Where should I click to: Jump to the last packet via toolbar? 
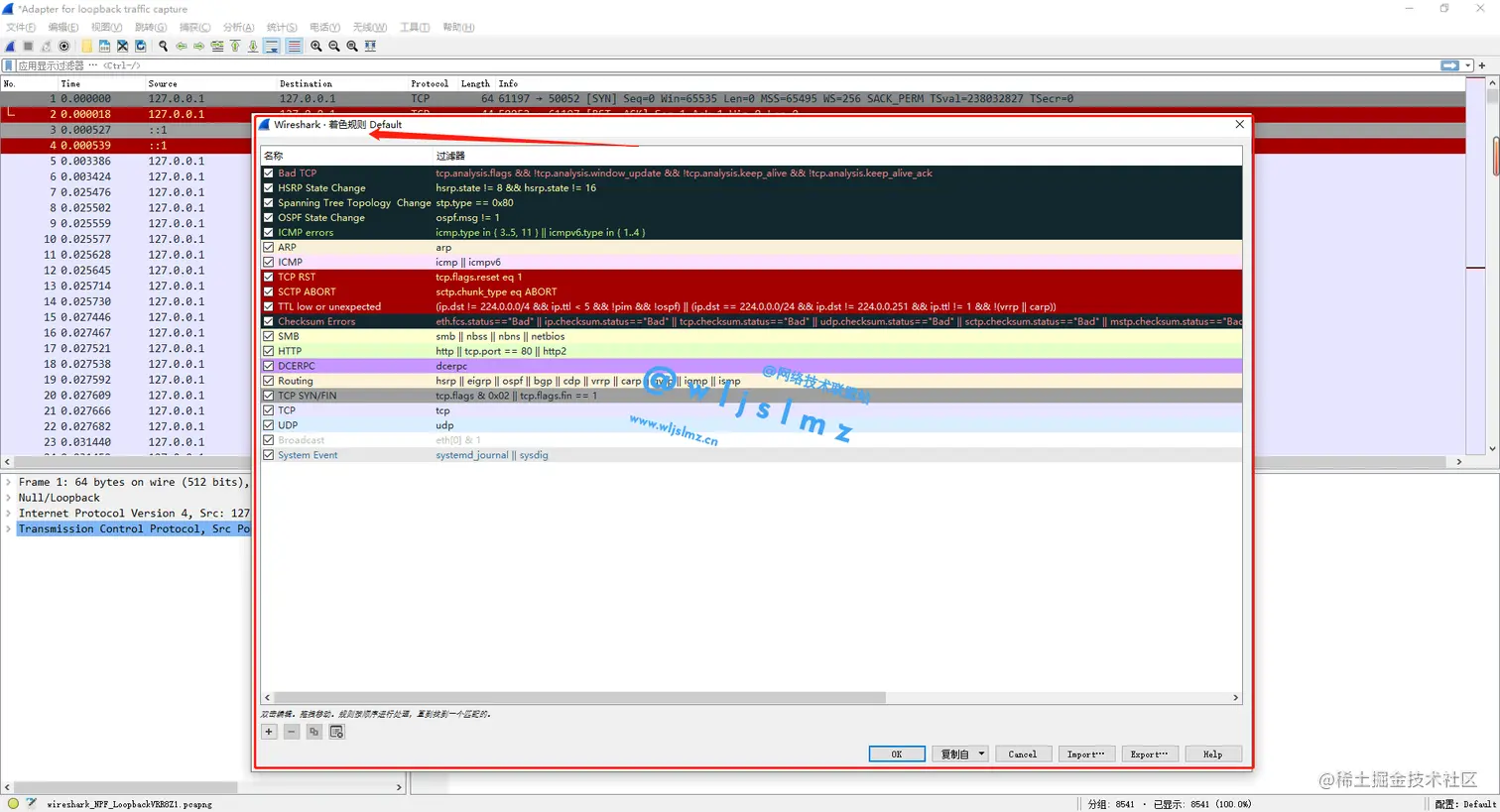point(253,46)
